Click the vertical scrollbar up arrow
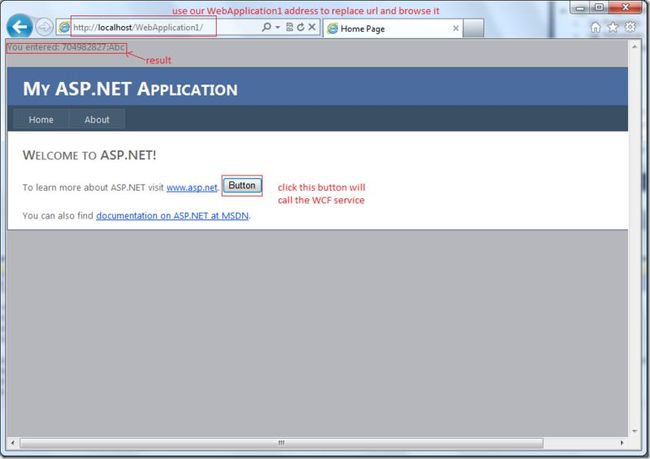Image resolution: width=650 pixels, height=459 pixels. [x=635, y=46]
